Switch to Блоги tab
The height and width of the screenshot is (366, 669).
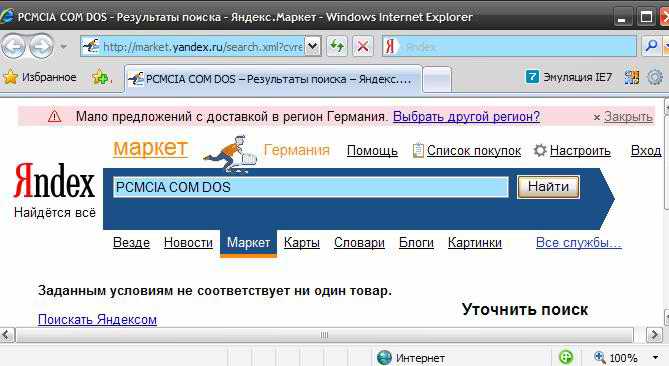(x=416, y=243)
